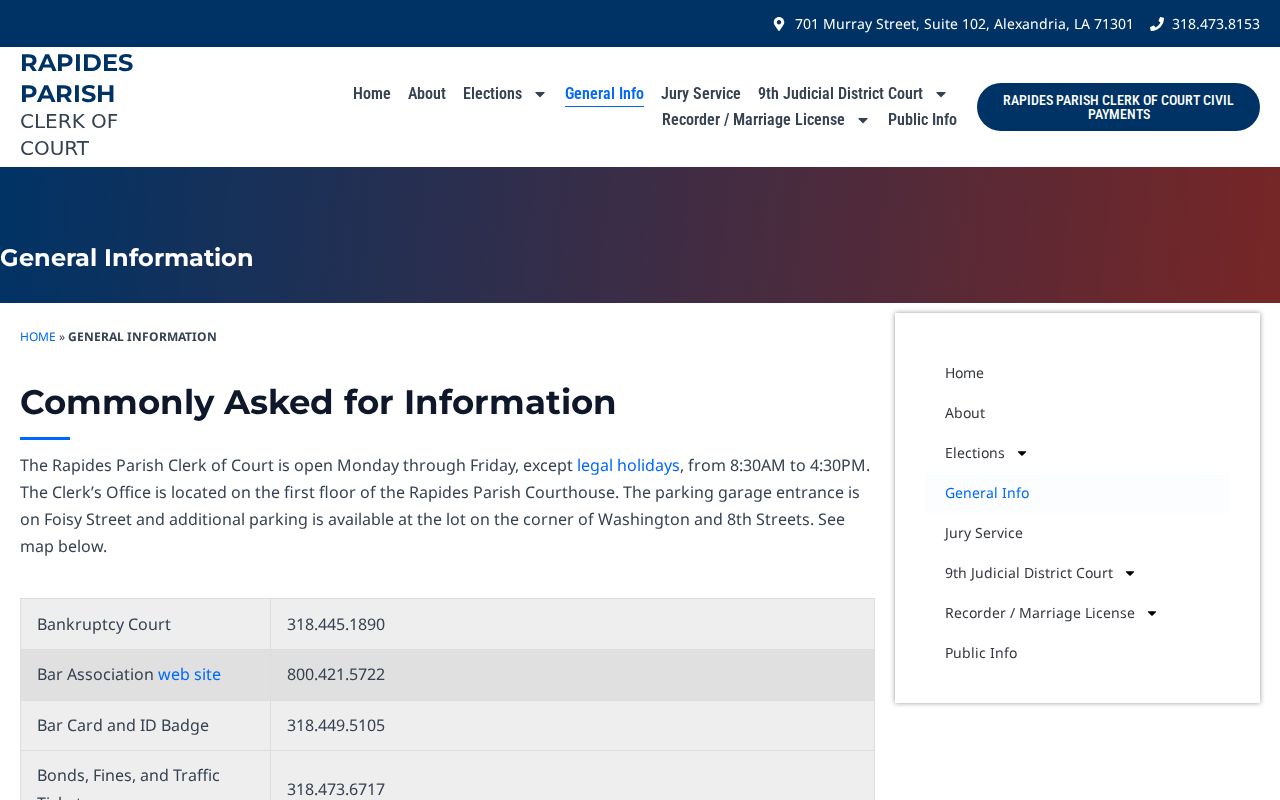Select General Info in the top navigation

[604, 93]
